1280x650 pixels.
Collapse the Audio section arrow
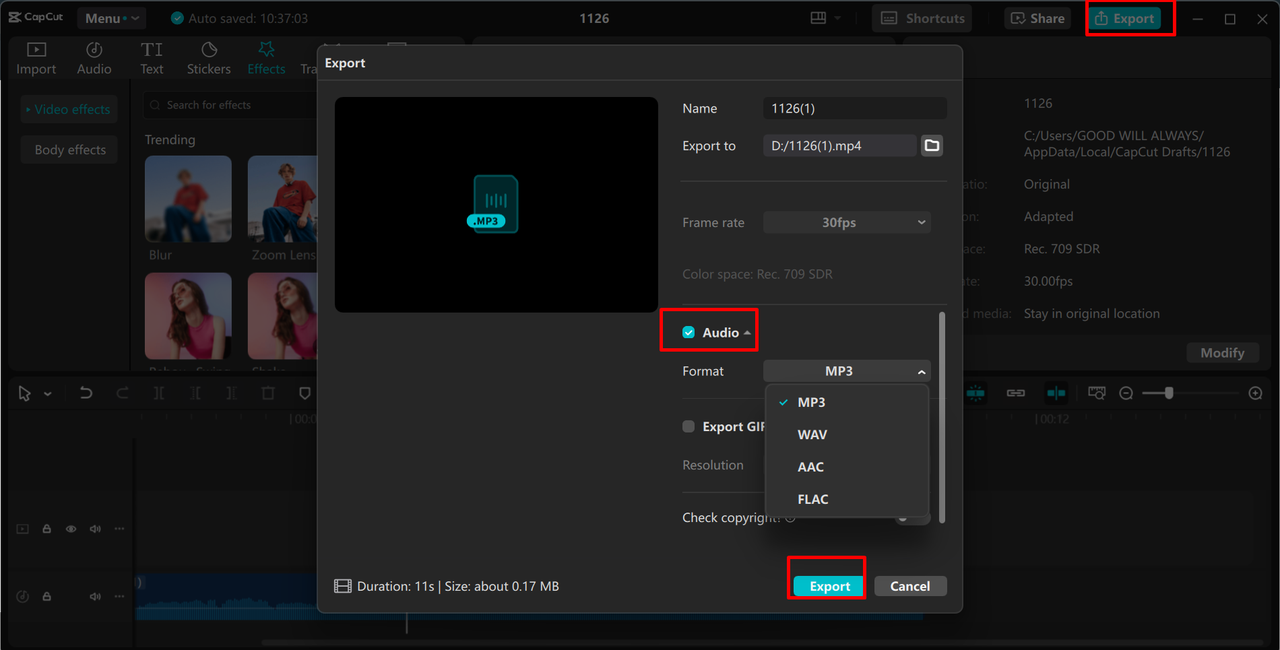(x=747, y=333)
